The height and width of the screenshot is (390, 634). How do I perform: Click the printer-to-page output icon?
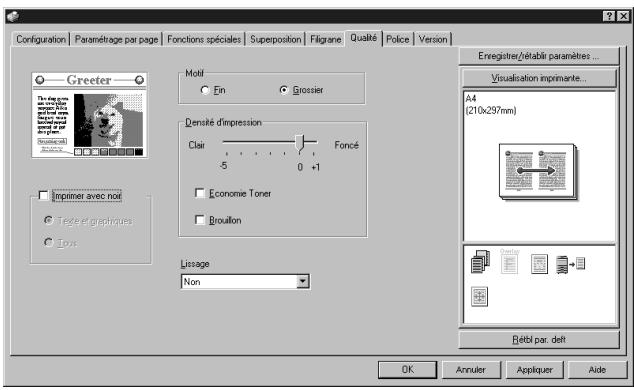pos(570,265)
